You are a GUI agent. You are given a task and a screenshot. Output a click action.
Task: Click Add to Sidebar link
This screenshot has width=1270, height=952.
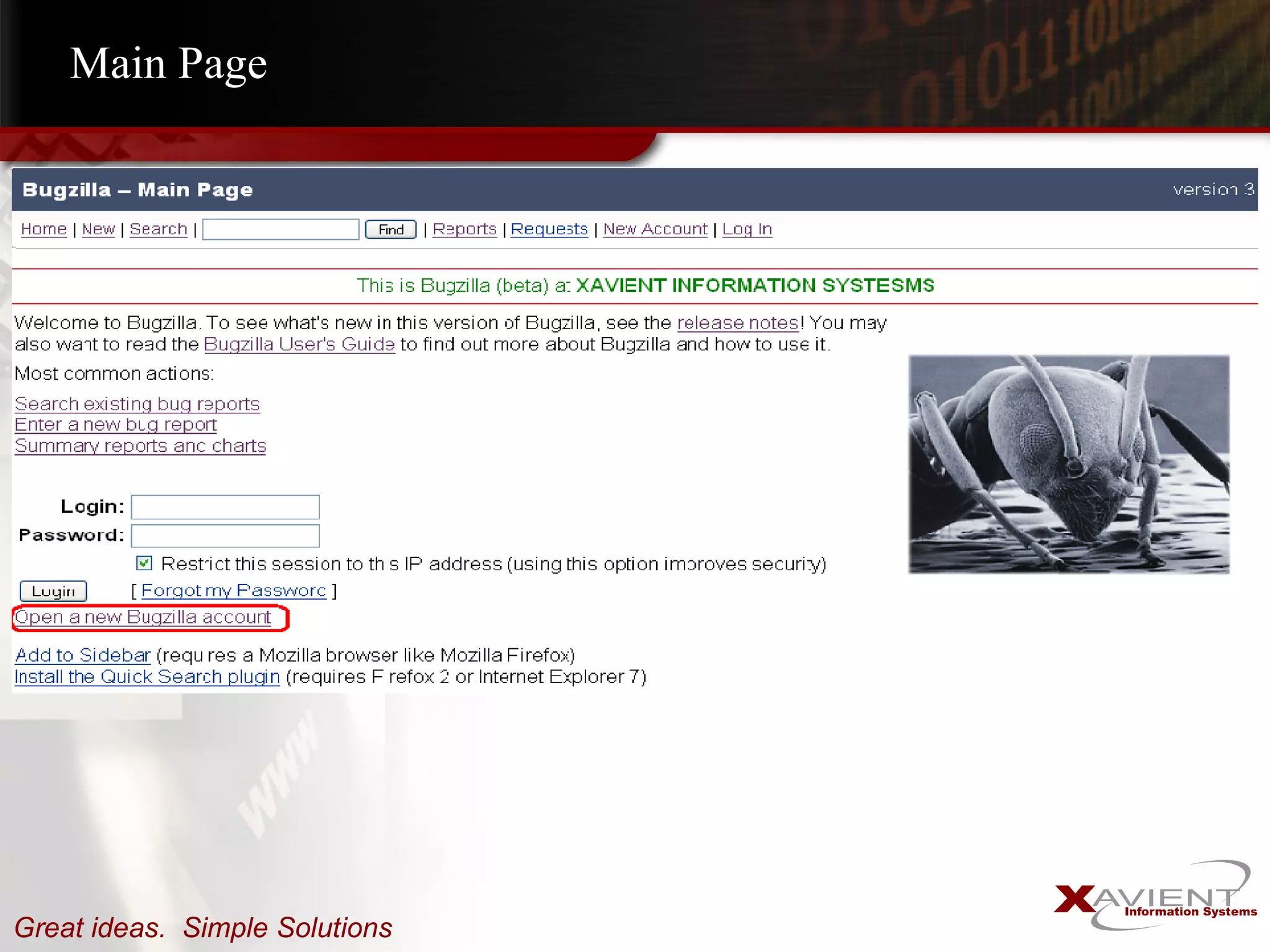pyautogui.click(x=83, y=655)
